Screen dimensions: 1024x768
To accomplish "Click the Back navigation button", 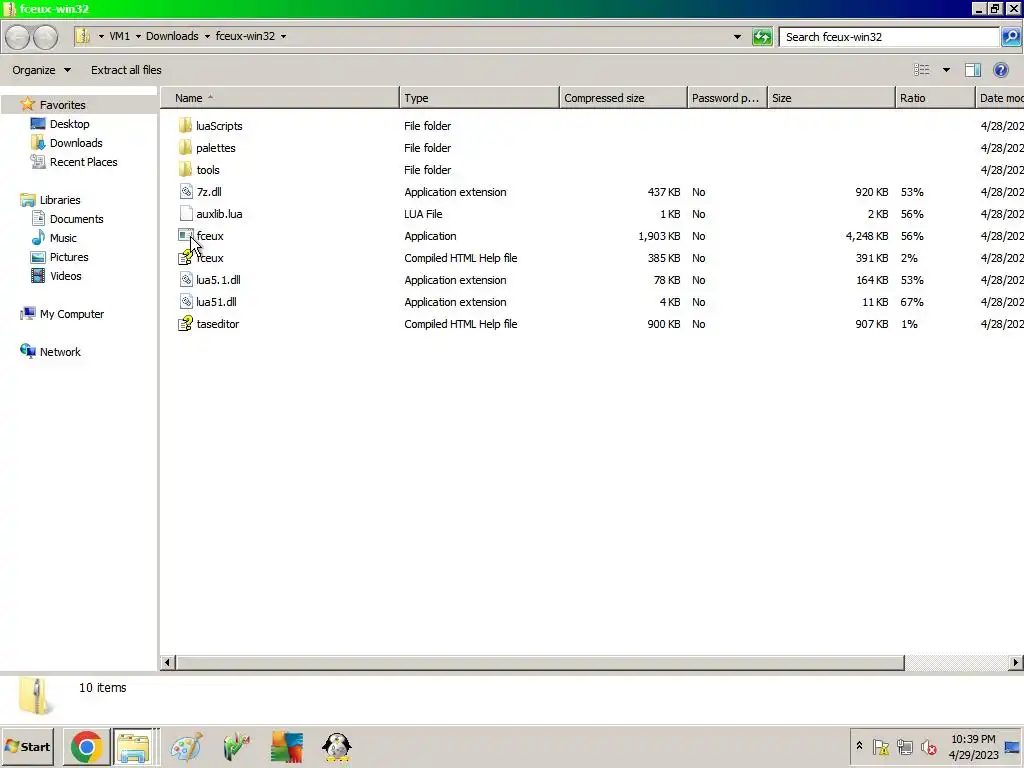I will (x=18, y=37).
